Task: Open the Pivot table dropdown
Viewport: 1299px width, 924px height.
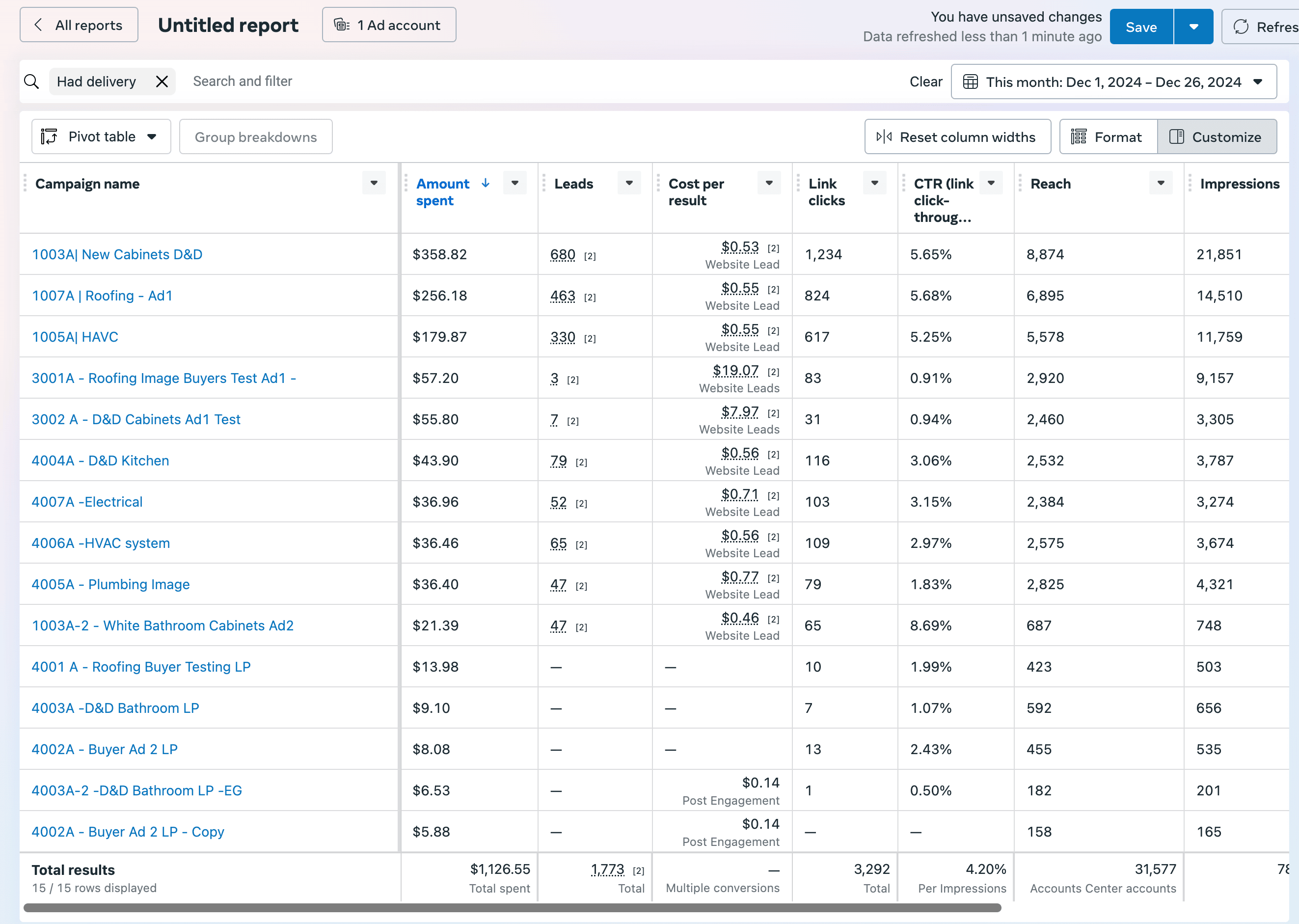Action: pyautogui.click(x=101, y=136)
